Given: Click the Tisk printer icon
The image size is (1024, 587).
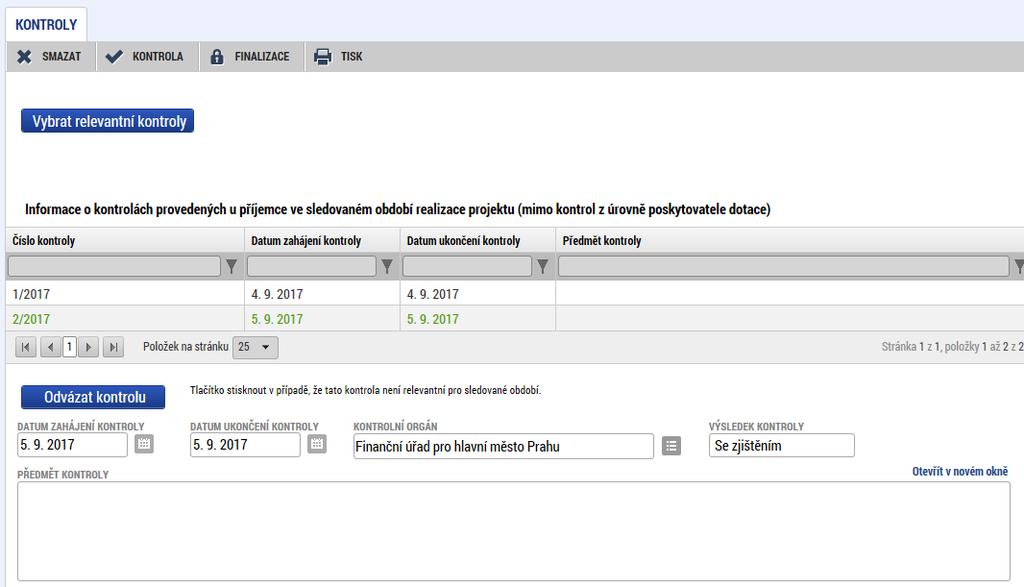Looking at the screenshot, I should point(323,57).
